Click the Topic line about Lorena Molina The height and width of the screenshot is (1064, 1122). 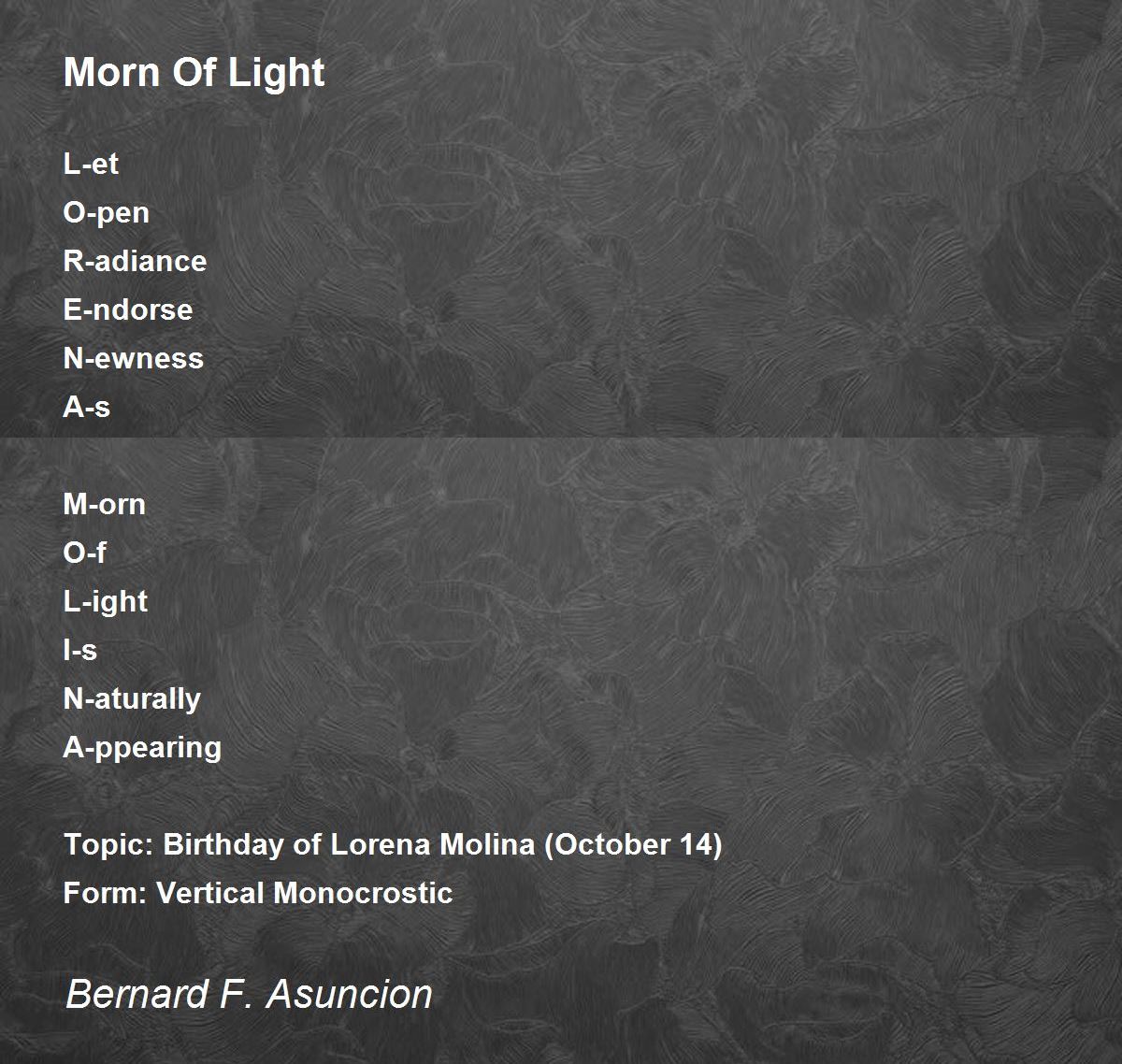coord(393,845)
